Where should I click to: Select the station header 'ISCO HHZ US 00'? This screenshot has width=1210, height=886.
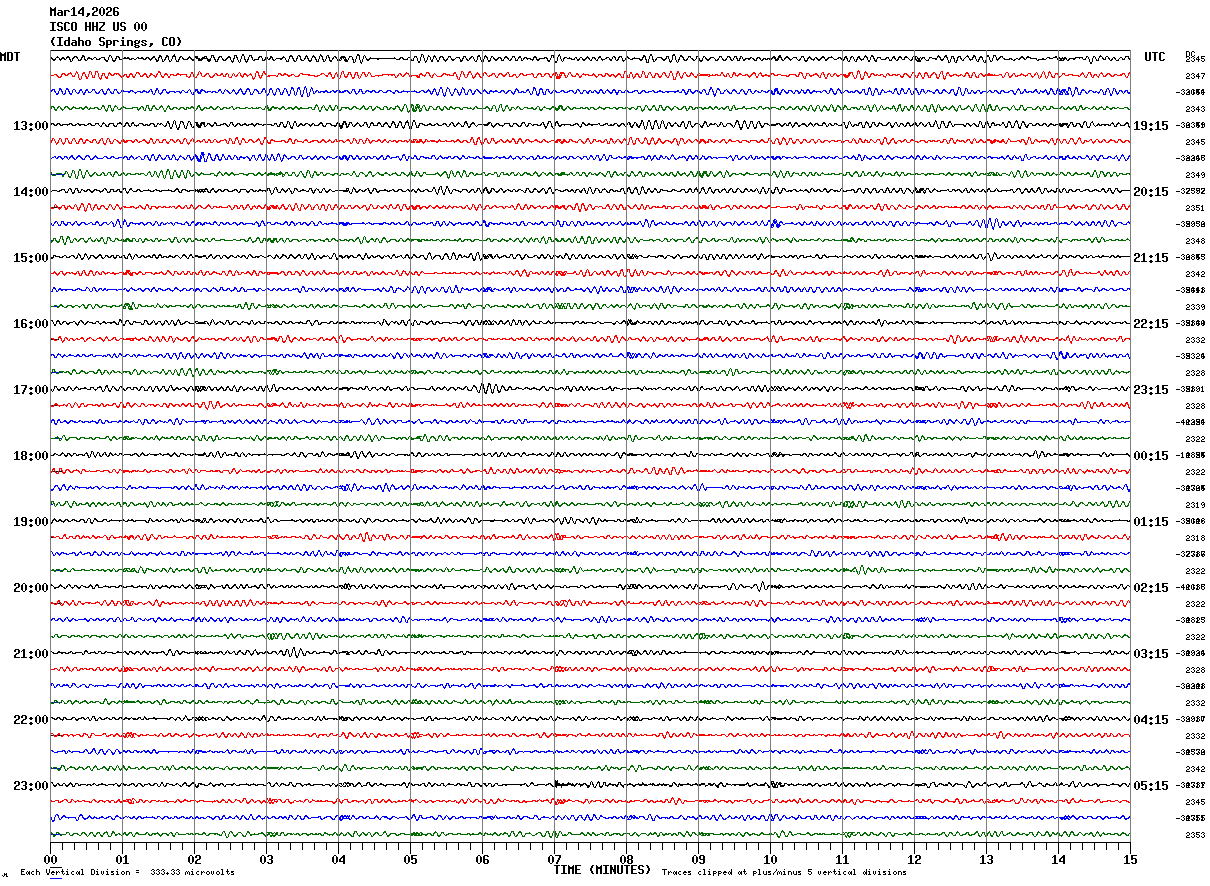[x=98, y=27]
